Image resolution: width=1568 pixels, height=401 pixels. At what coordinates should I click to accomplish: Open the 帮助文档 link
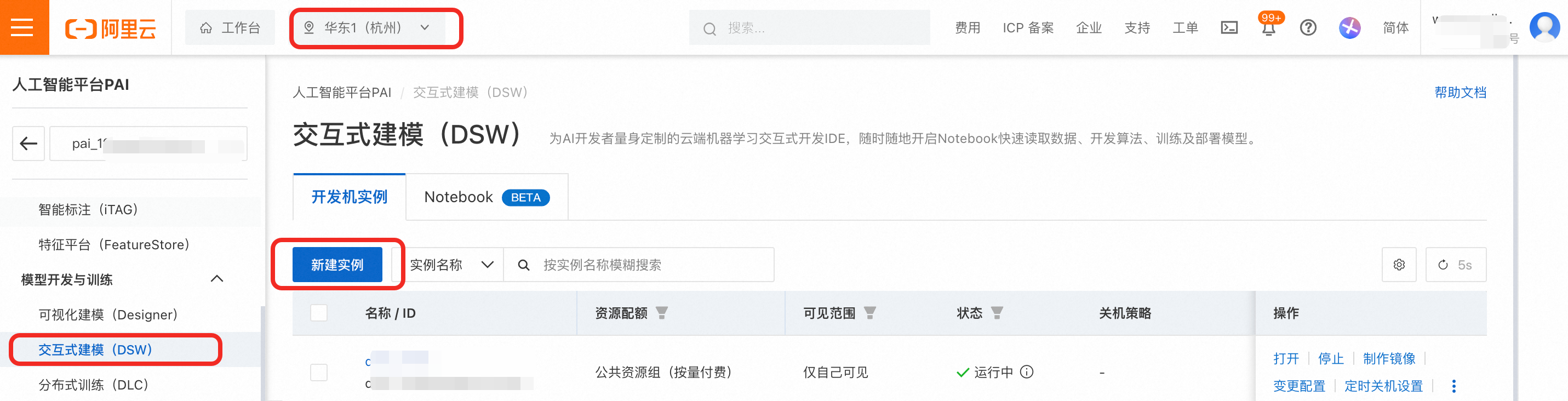pos(1460,93)
